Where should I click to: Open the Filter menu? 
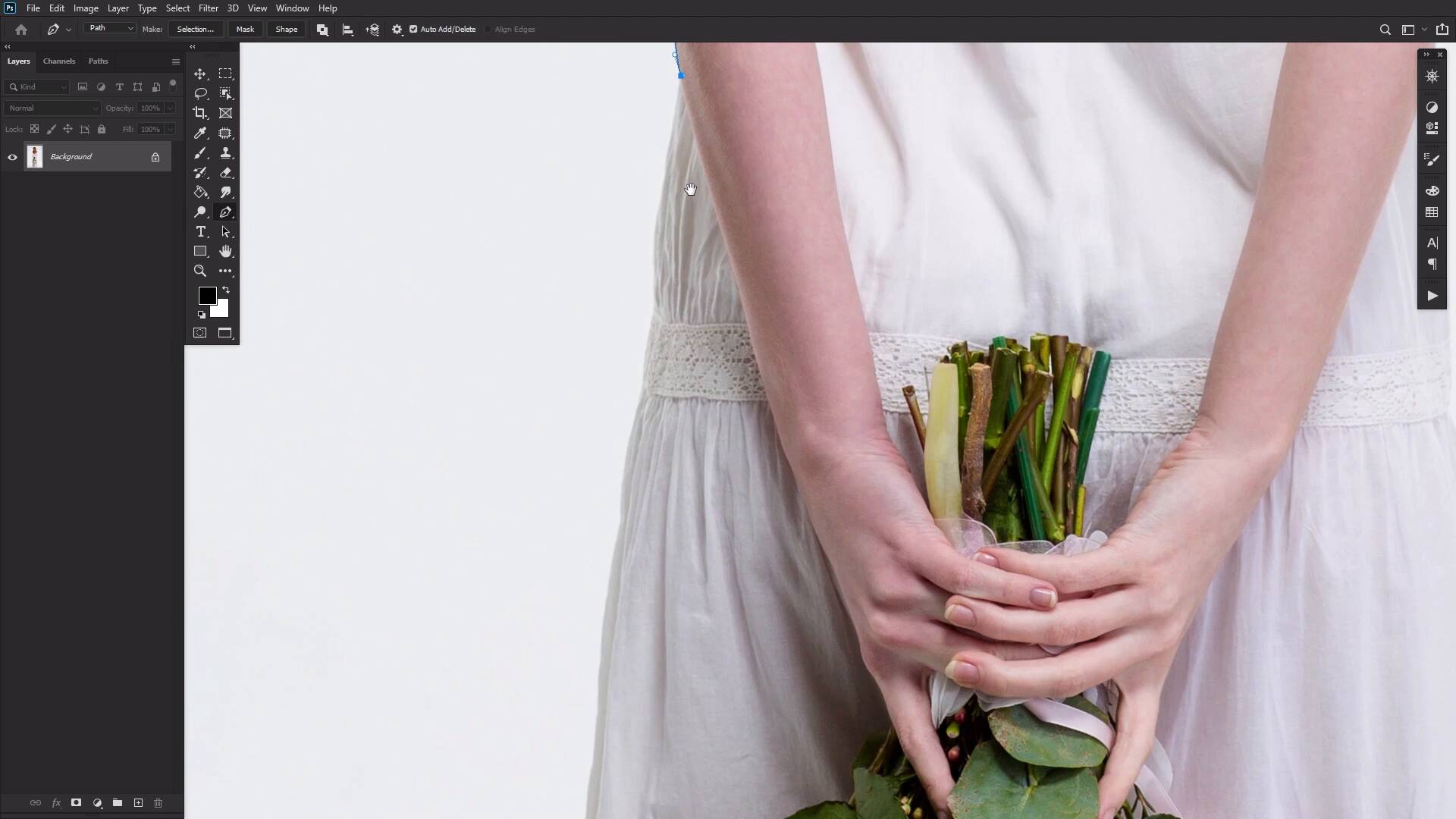point(207,8)
